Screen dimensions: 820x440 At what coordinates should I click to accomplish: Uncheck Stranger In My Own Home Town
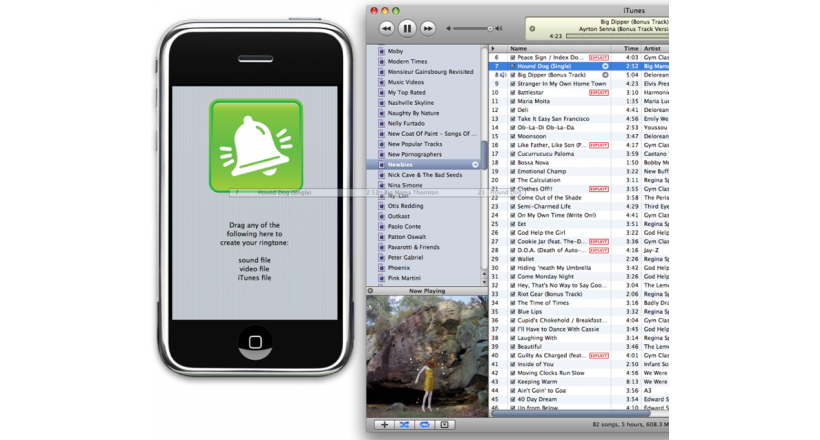[x=512, y=84]
